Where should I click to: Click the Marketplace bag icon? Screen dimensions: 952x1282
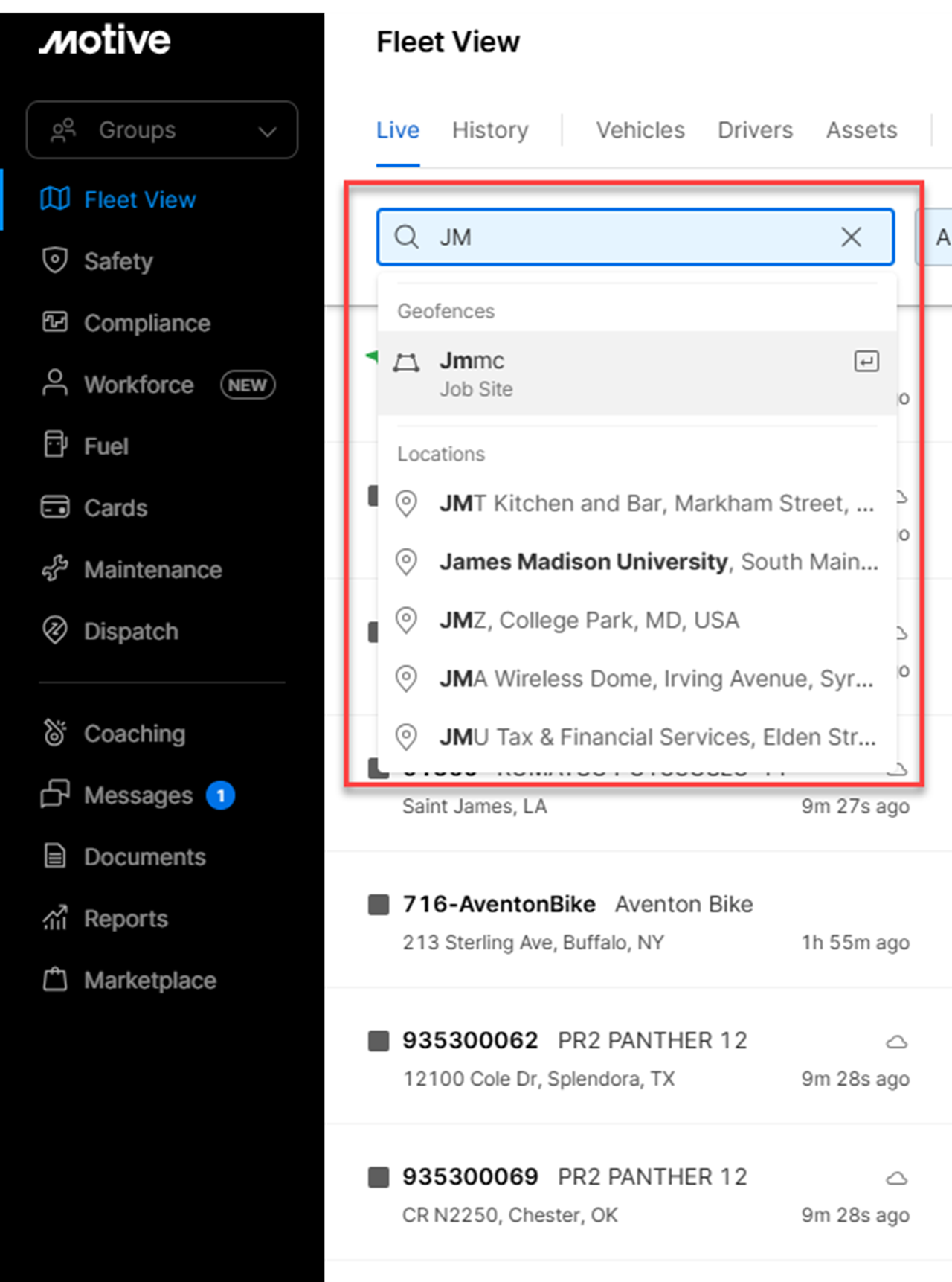pos(55,980)
